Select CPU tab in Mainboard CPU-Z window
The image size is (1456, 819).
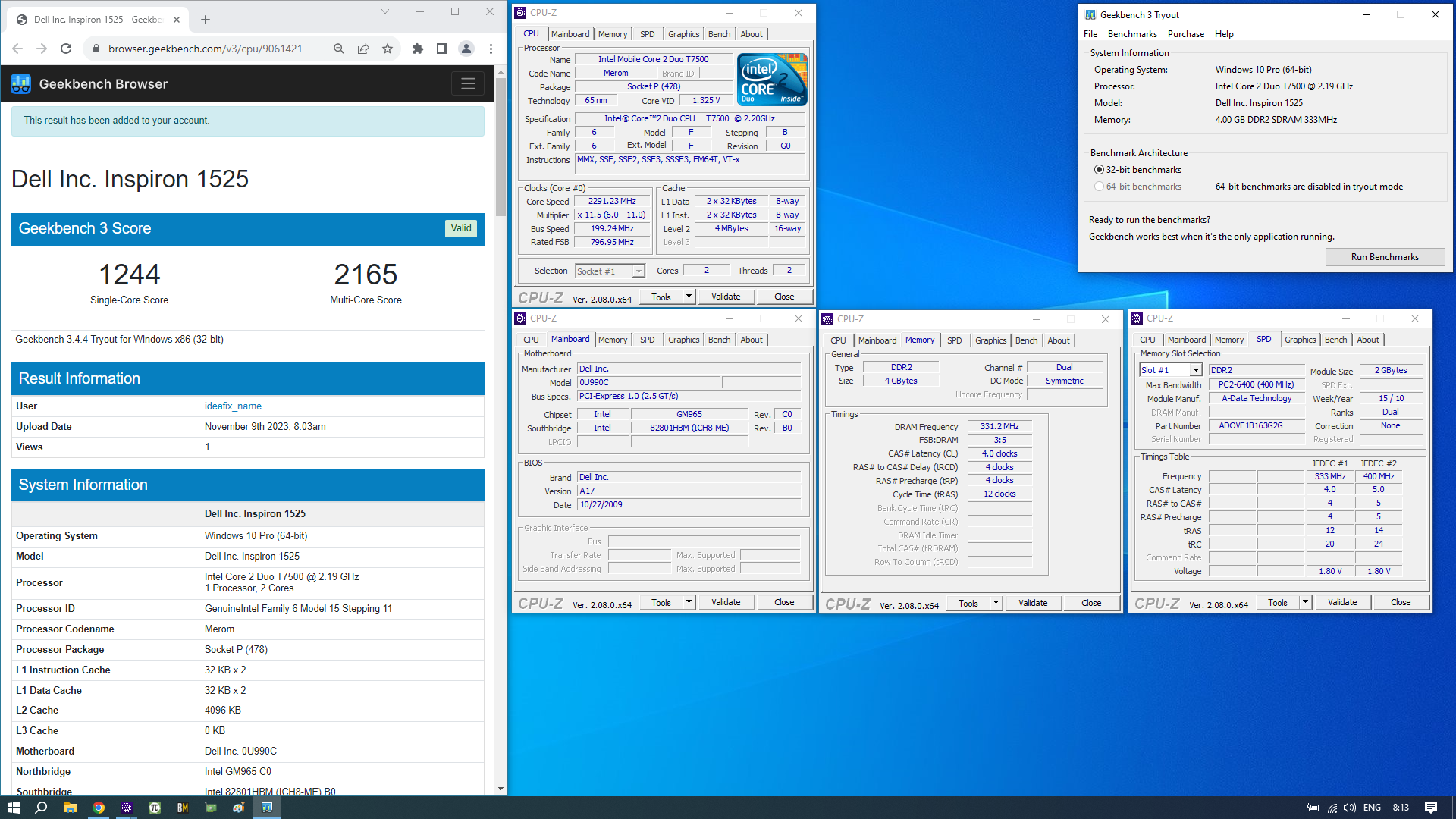point(531,340)
